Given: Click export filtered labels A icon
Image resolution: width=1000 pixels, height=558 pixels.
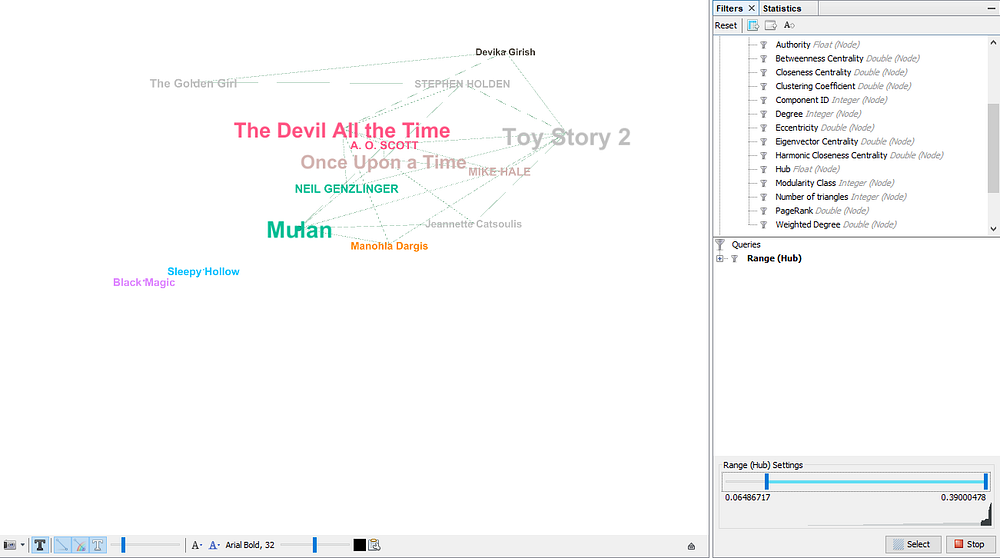Looking at the screenshot, I should [x=789, y=26].
